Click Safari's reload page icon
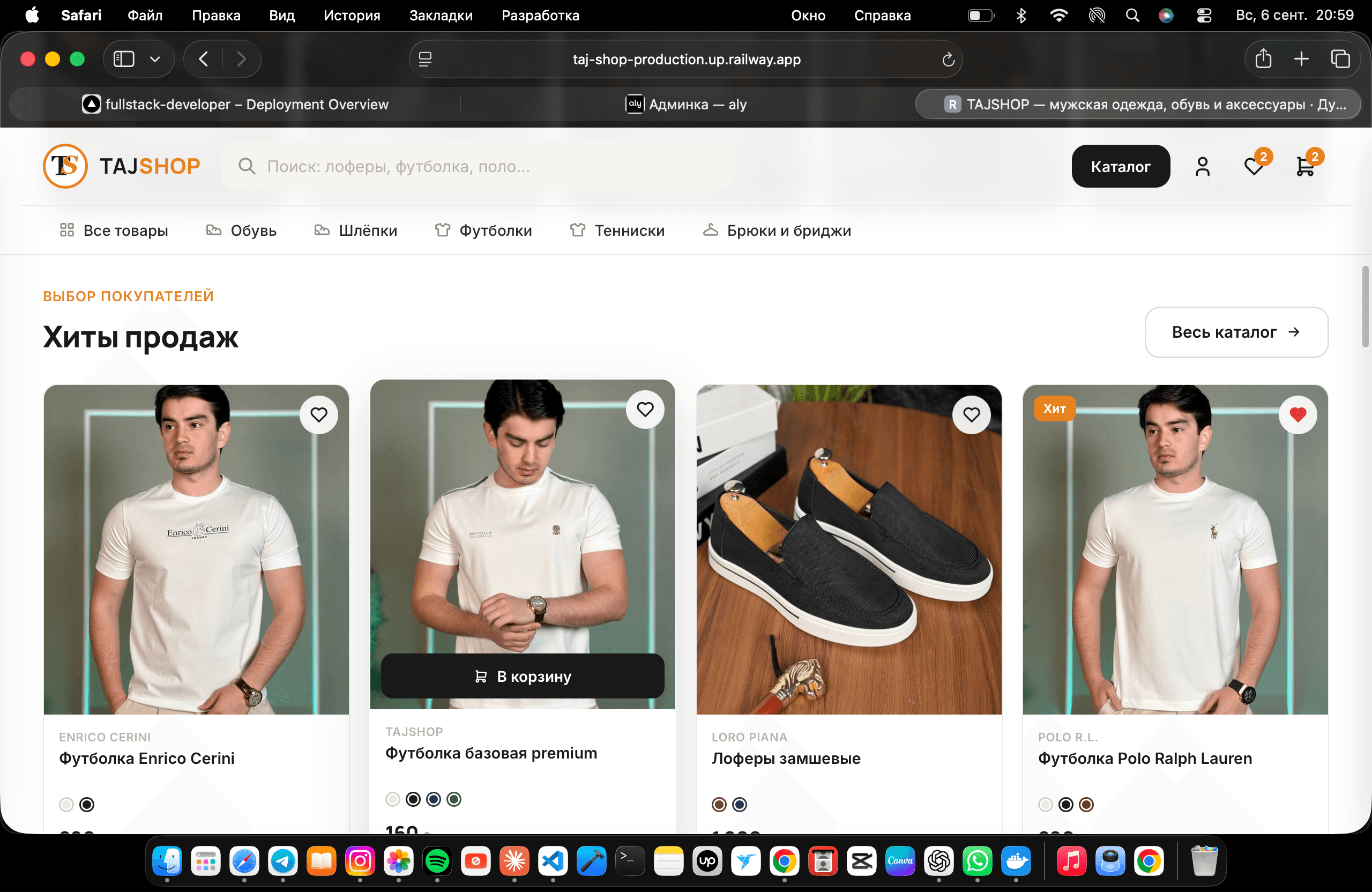The width and height of the screenshot is (1372, 892). [948, 60]
